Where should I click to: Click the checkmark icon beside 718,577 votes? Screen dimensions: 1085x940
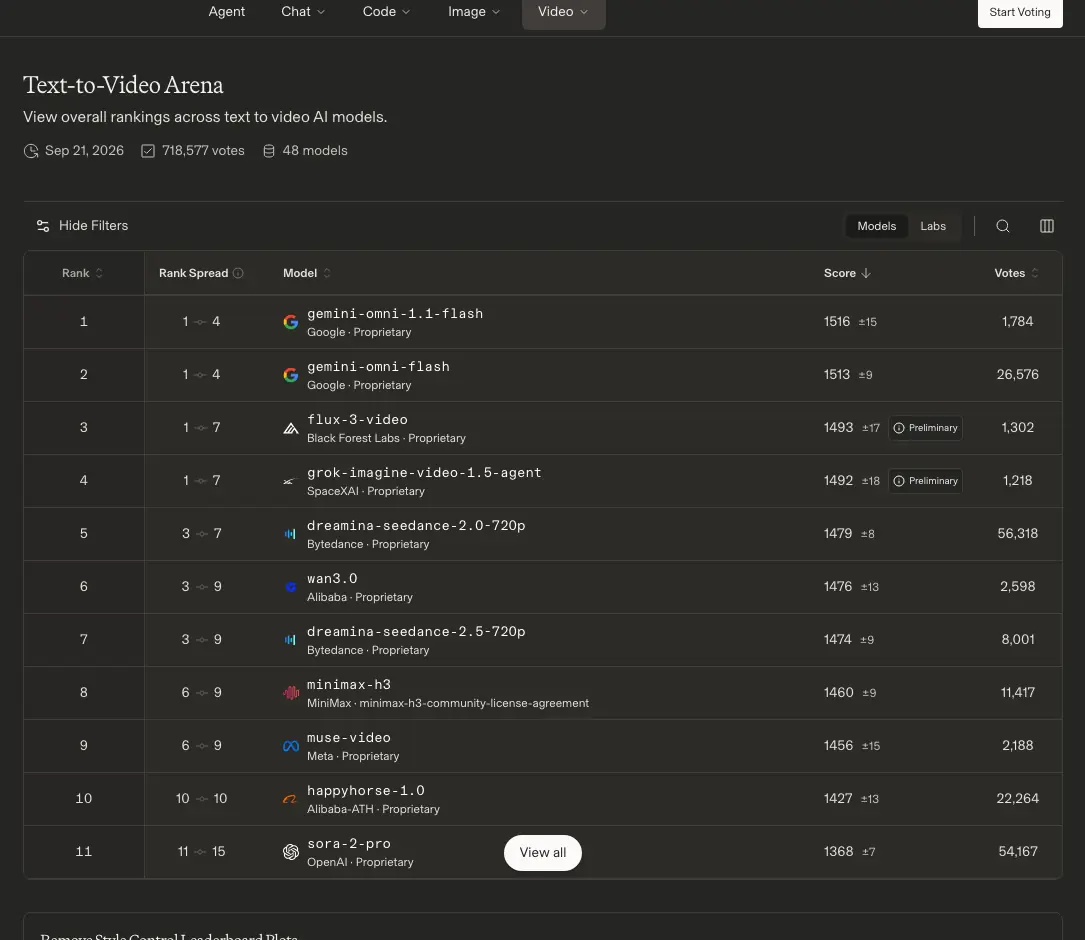coord(148,151)
